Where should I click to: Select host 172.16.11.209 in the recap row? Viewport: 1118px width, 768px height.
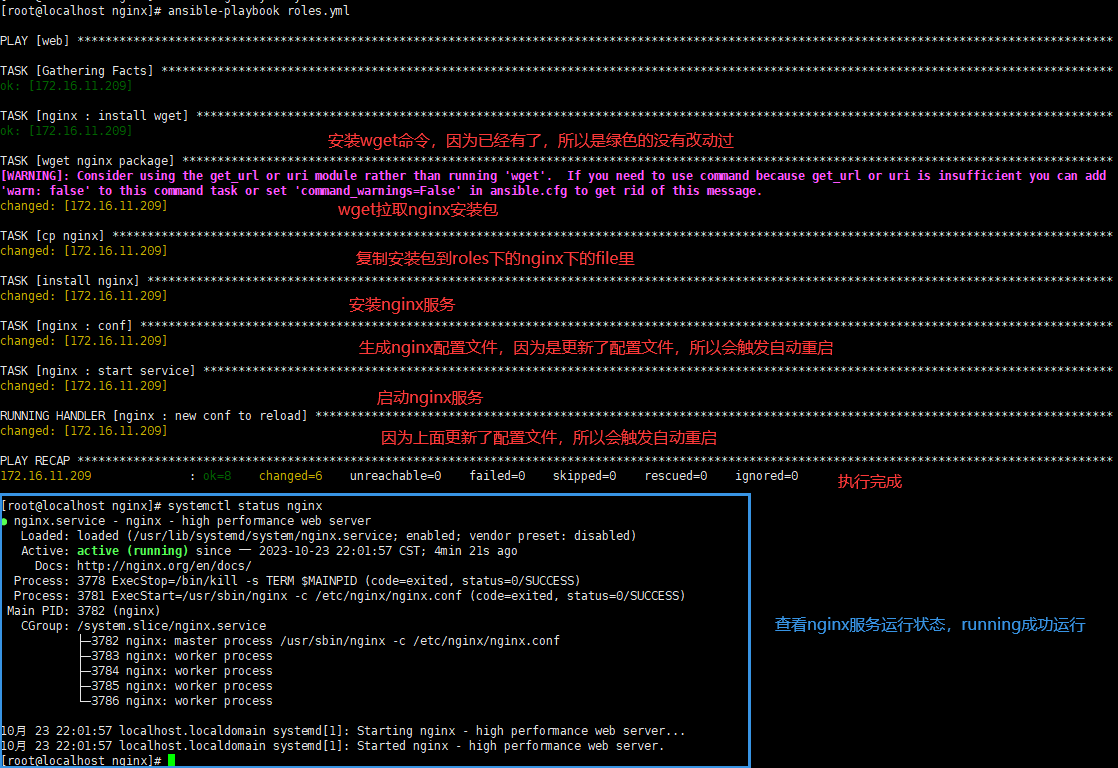coord(46,476)
